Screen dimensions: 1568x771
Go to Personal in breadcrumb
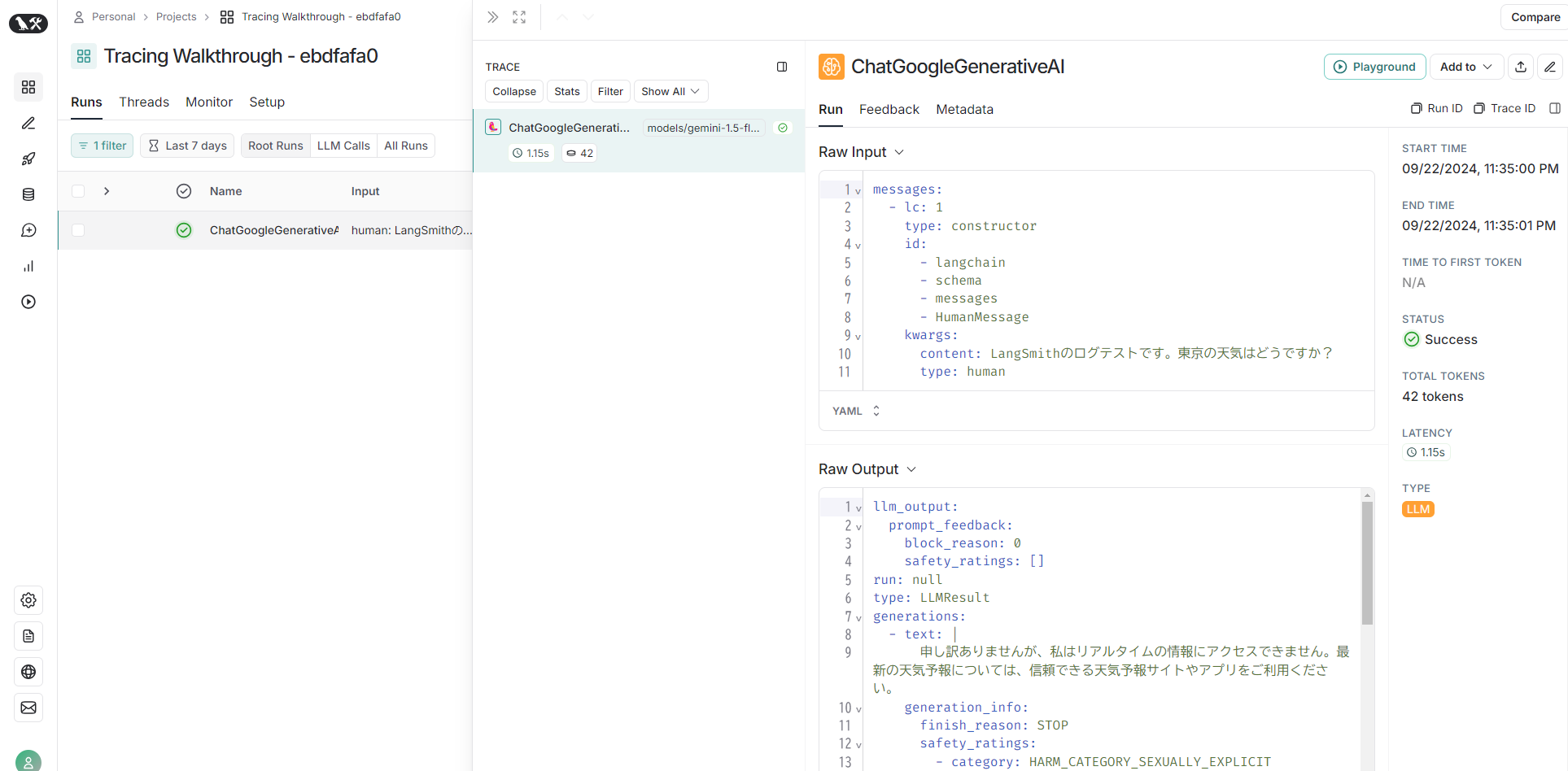point(113,16)
